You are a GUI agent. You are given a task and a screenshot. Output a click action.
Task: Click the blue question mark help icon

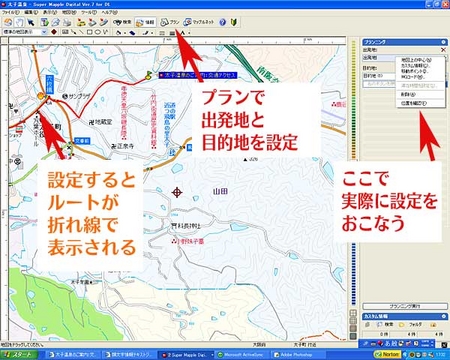(223, 22)
